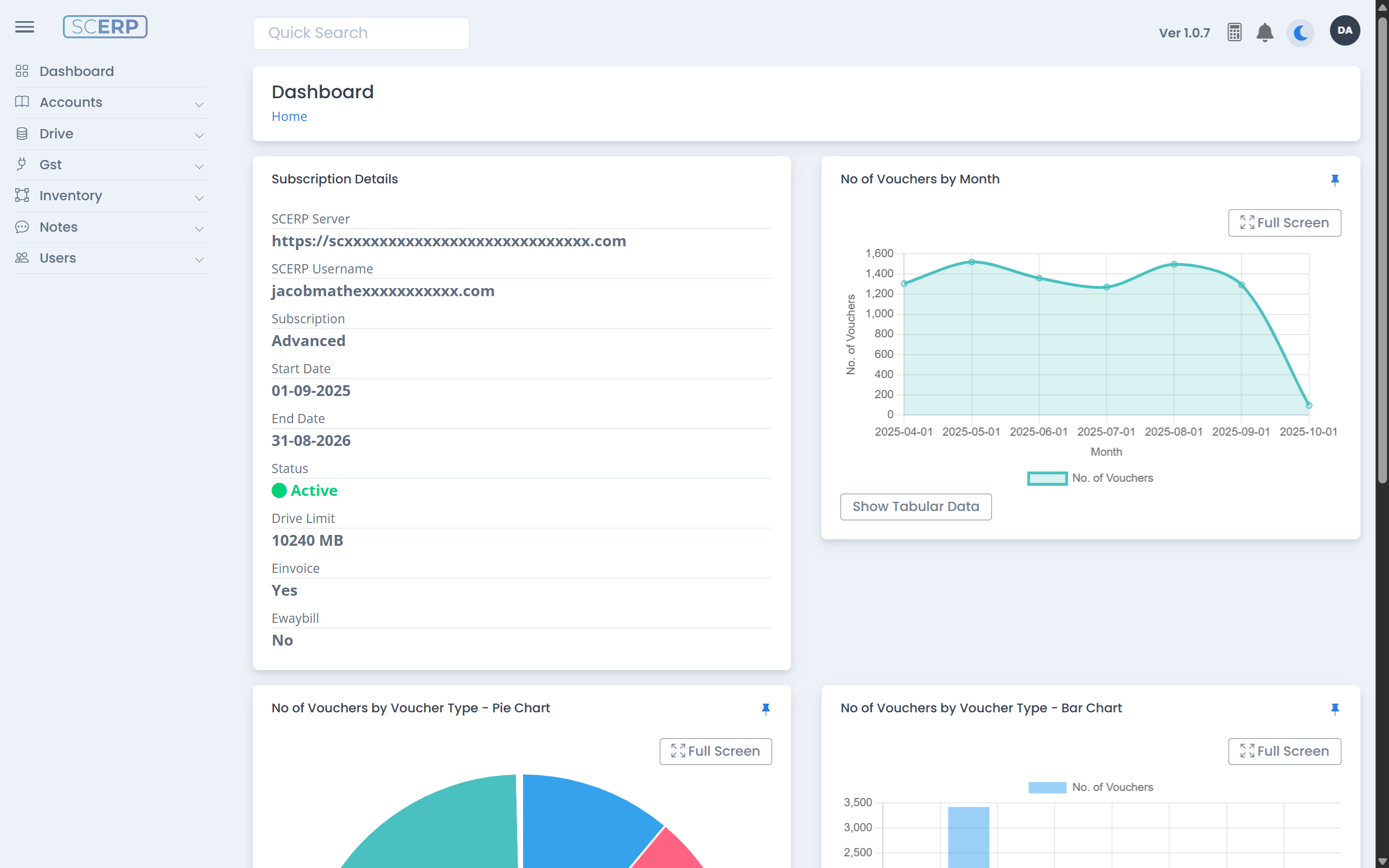Toggle No. of Vouchers bar chart legend
The image size is (1389, 868).
tap(1089, 787)
